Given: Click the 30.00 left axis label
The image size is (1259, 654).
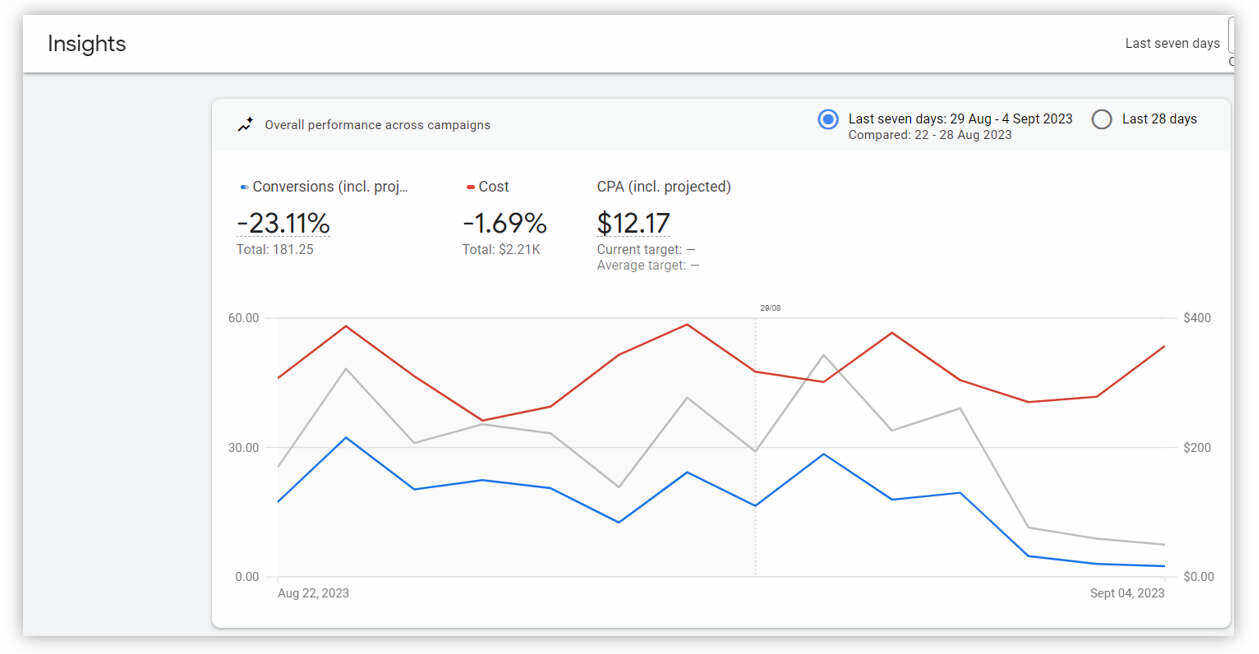Looking at the screenshot, I should (x=243, y=447).
